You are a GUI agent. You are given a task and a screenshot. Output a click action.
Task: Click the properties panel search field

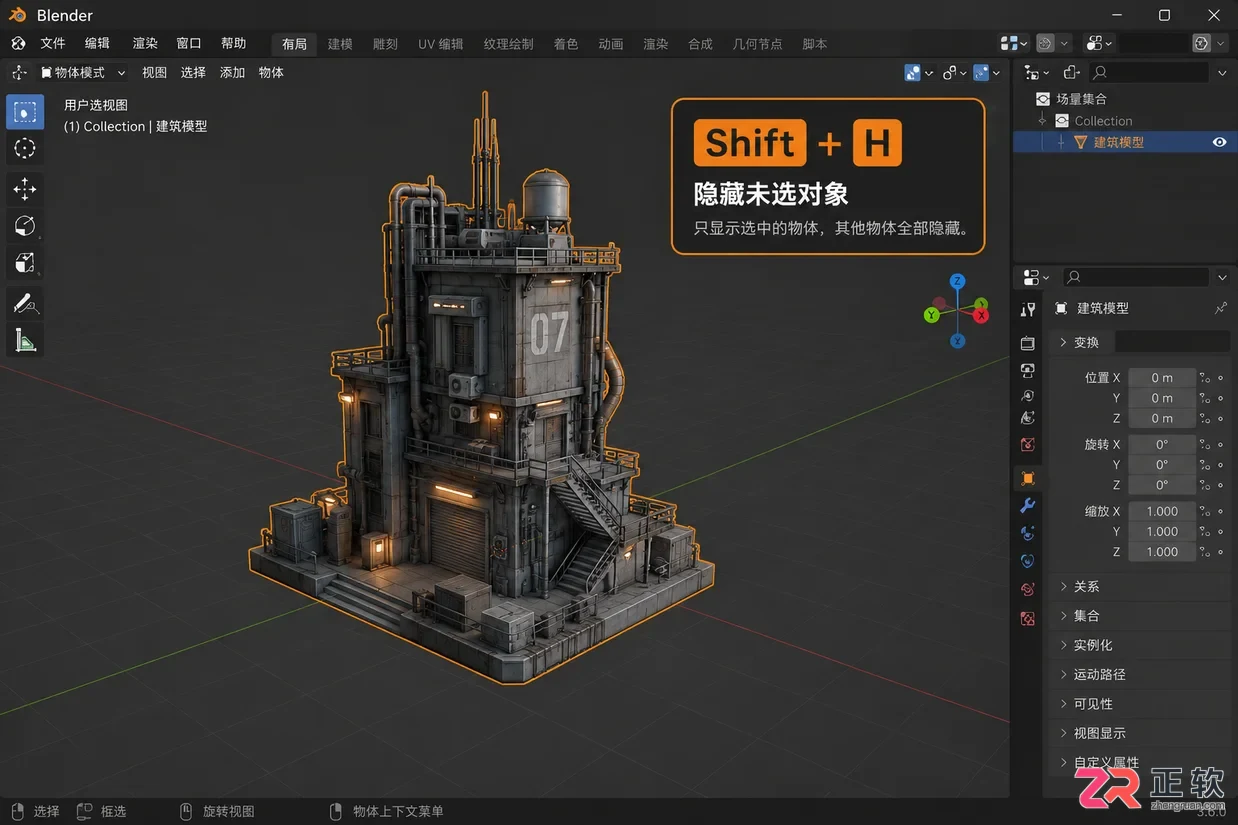[x=1136, y=277]
